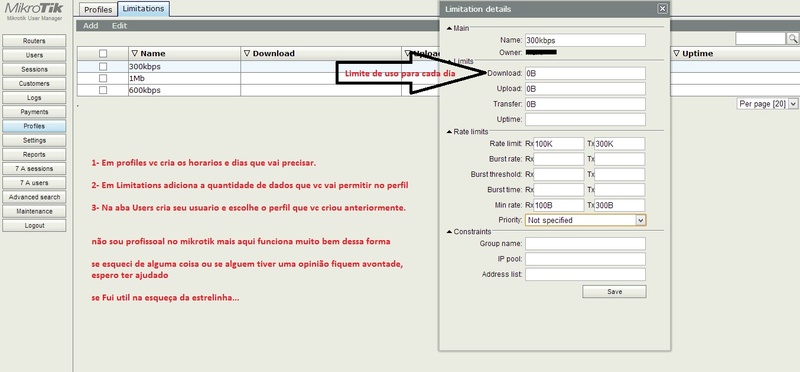The image size is (800, 372).
Task: Show 7 A sessions
Action: [34, 168]
